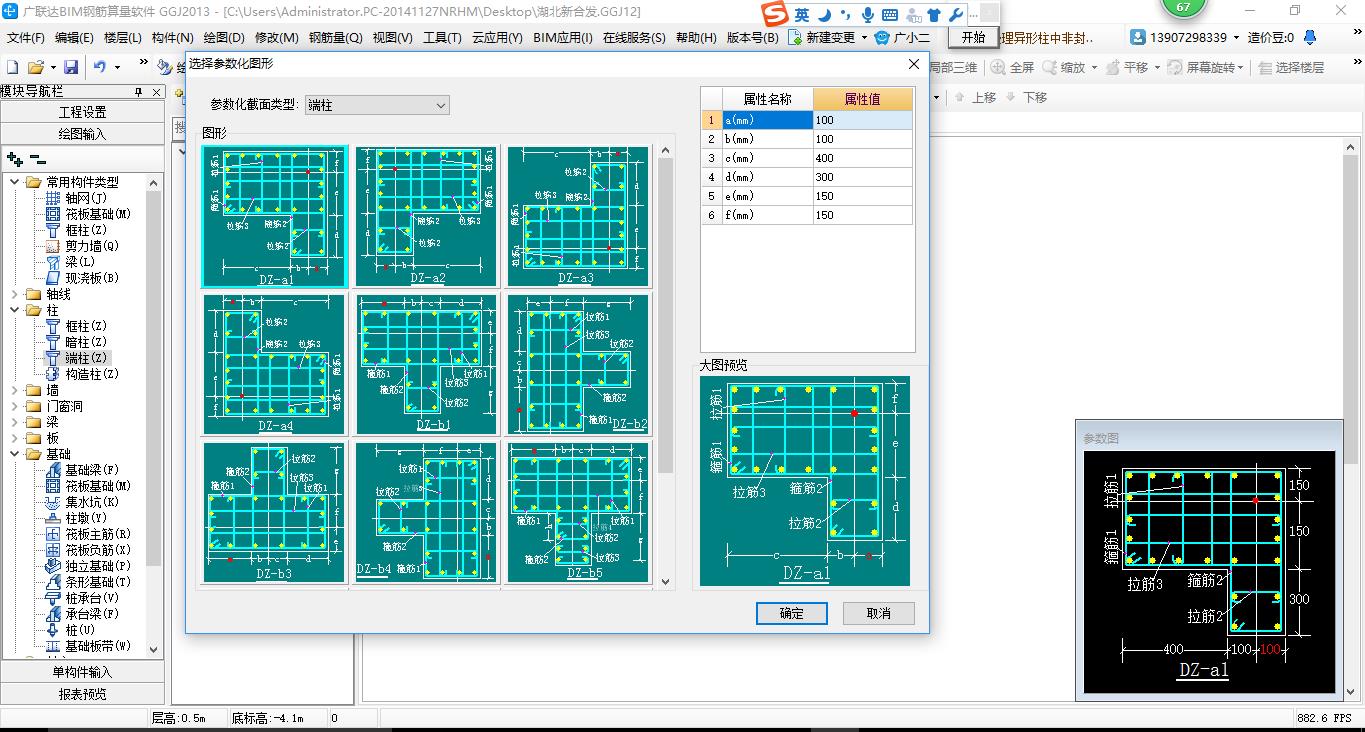Select the DZ-a2 shape thumbnail
Viewport: 1365px width, 732px height.
(x=427, y=217)
